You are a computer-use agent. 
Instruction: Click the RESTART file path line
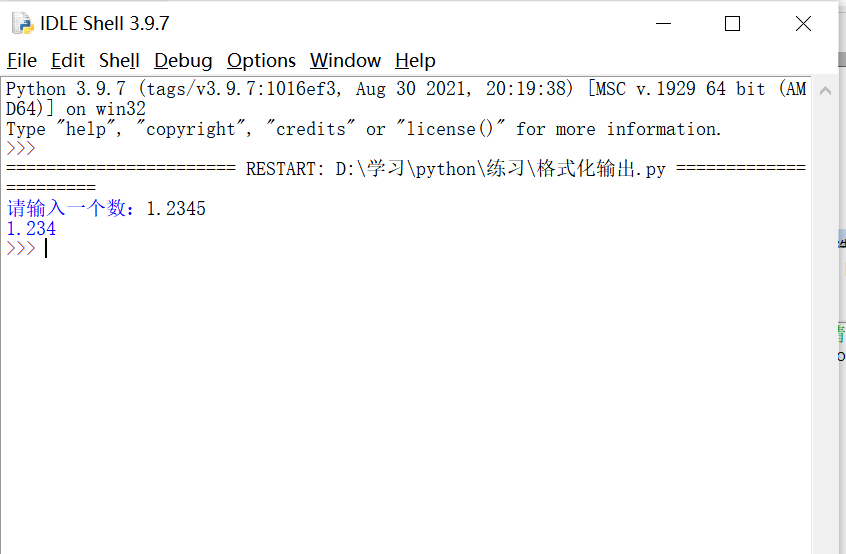(x=406, y=169)
